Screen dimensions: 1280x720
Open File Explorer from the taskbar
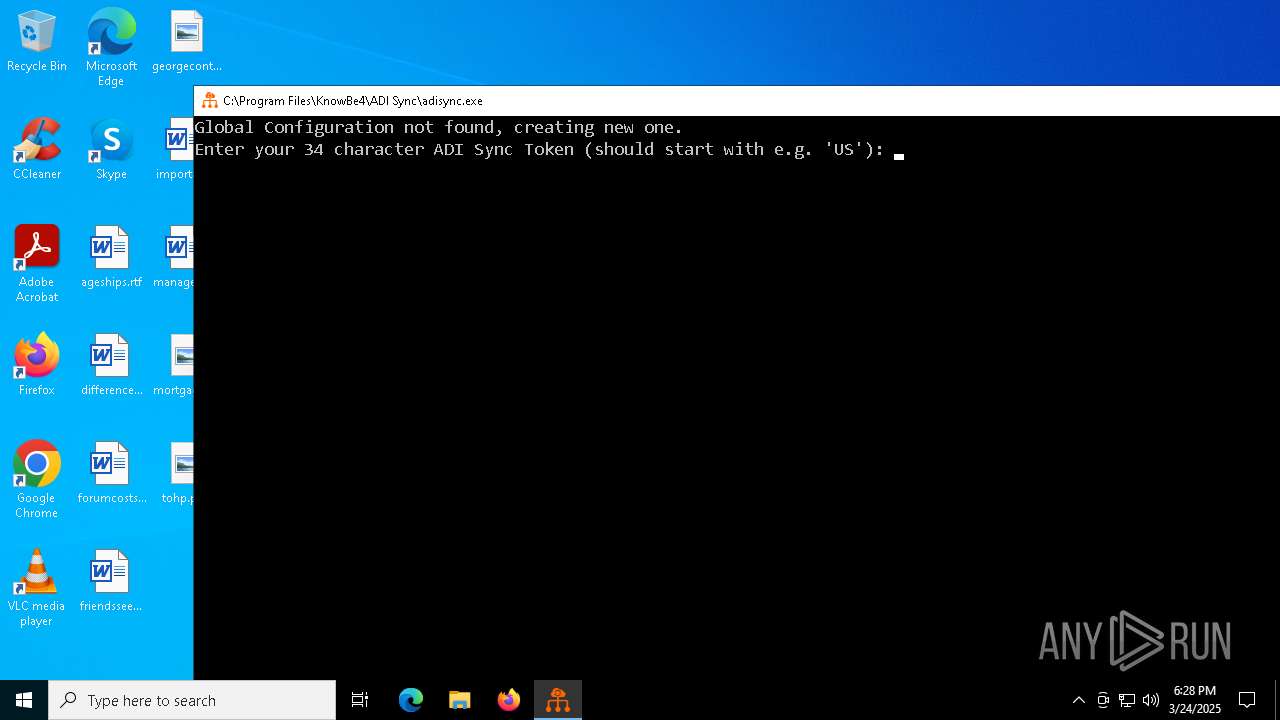pos(460,700)
